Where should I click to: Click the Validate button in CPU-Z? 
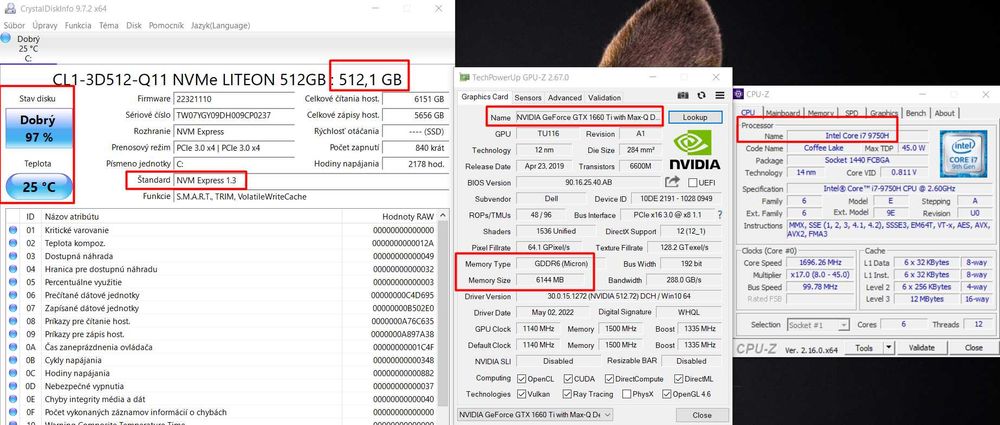(921, 348)
